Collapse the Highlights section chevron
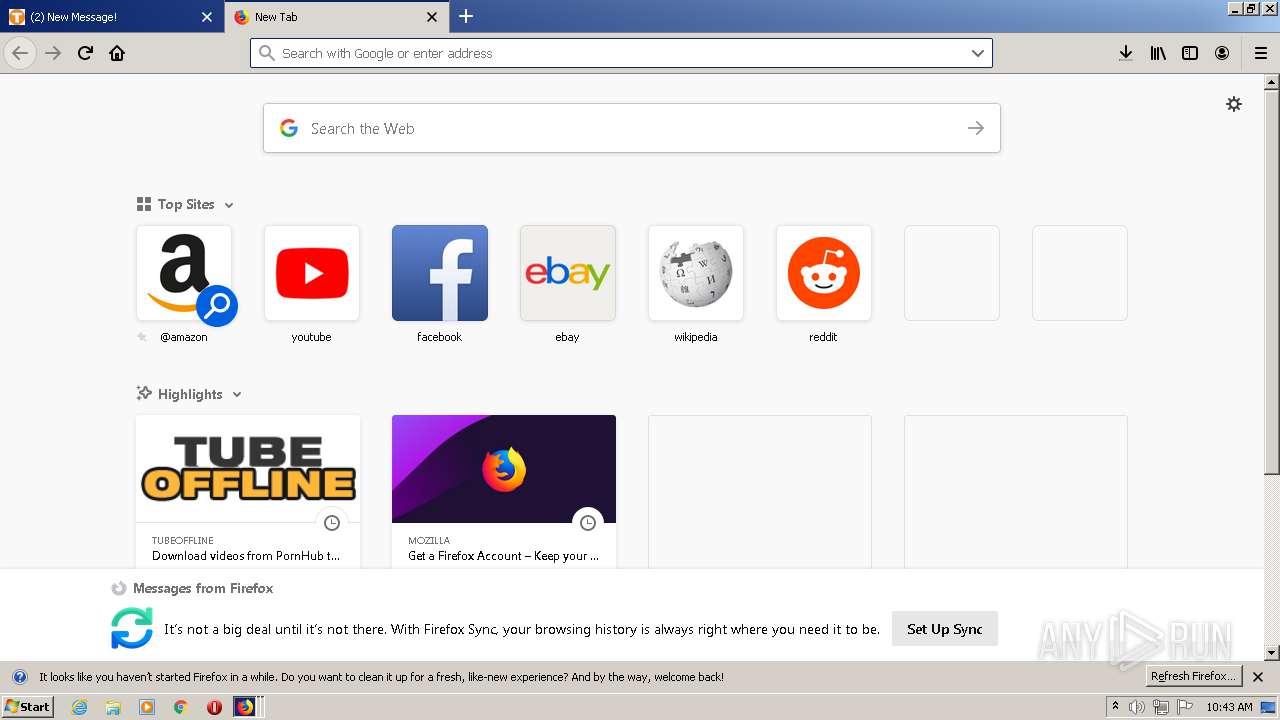This screenshot has width=1280, height=720. click(x=237, y=395)
